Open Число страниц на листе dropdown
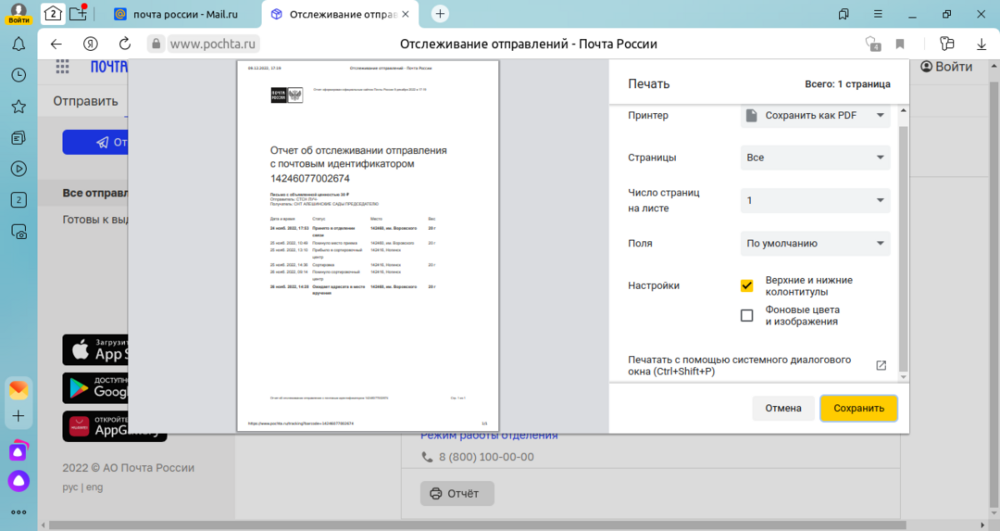 (x=815, y=200)
